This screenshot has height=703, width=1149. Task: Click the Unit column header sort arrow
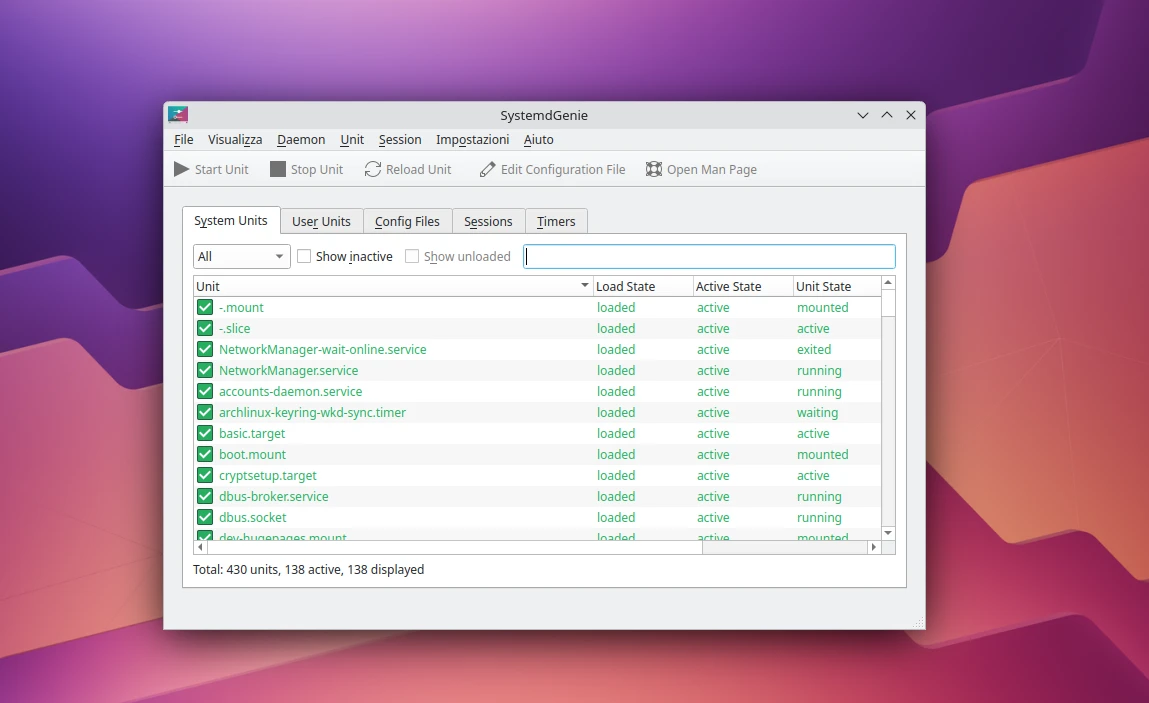tap(585, 287)
